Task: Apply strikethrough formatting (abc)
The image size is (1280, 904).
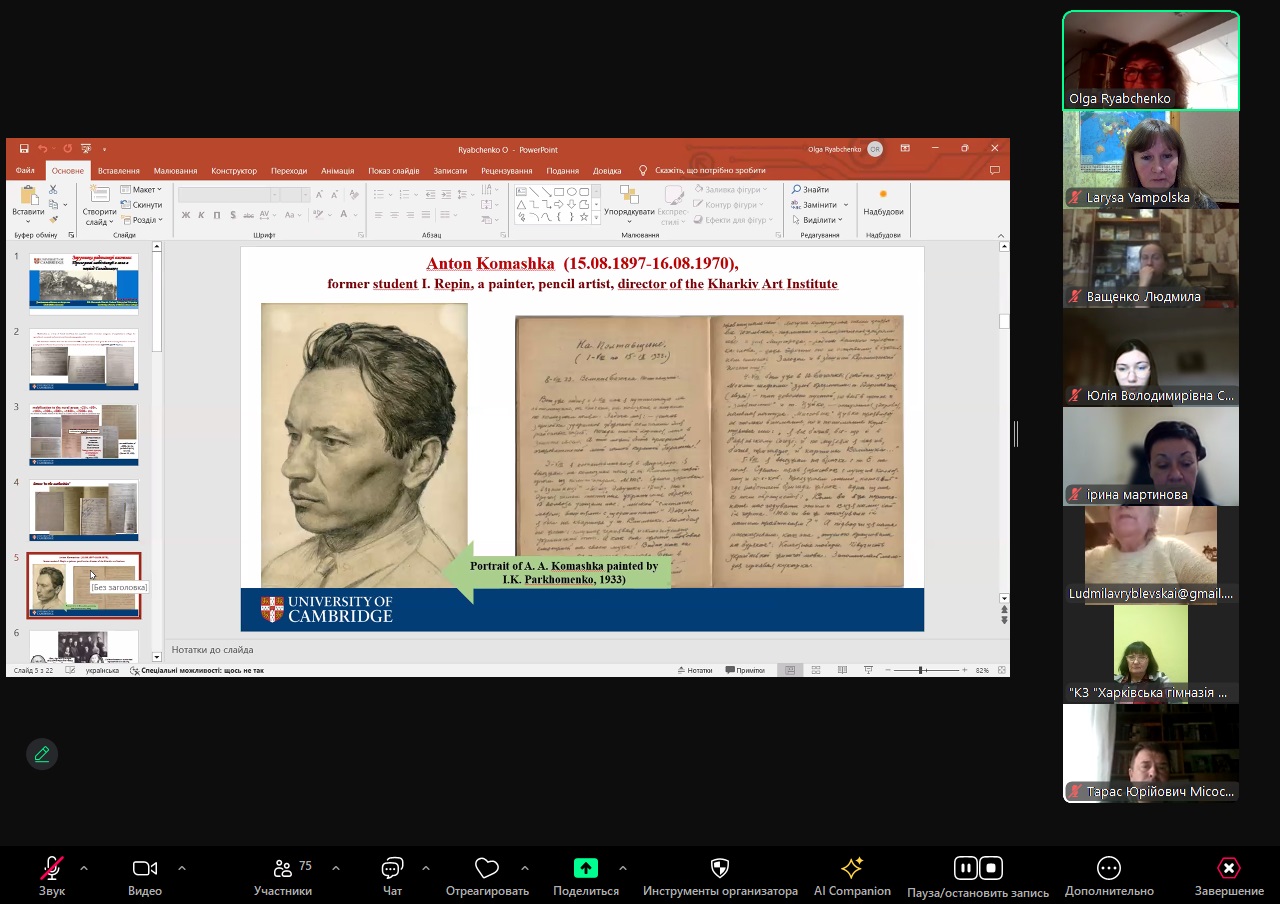Action: point(249,215)
